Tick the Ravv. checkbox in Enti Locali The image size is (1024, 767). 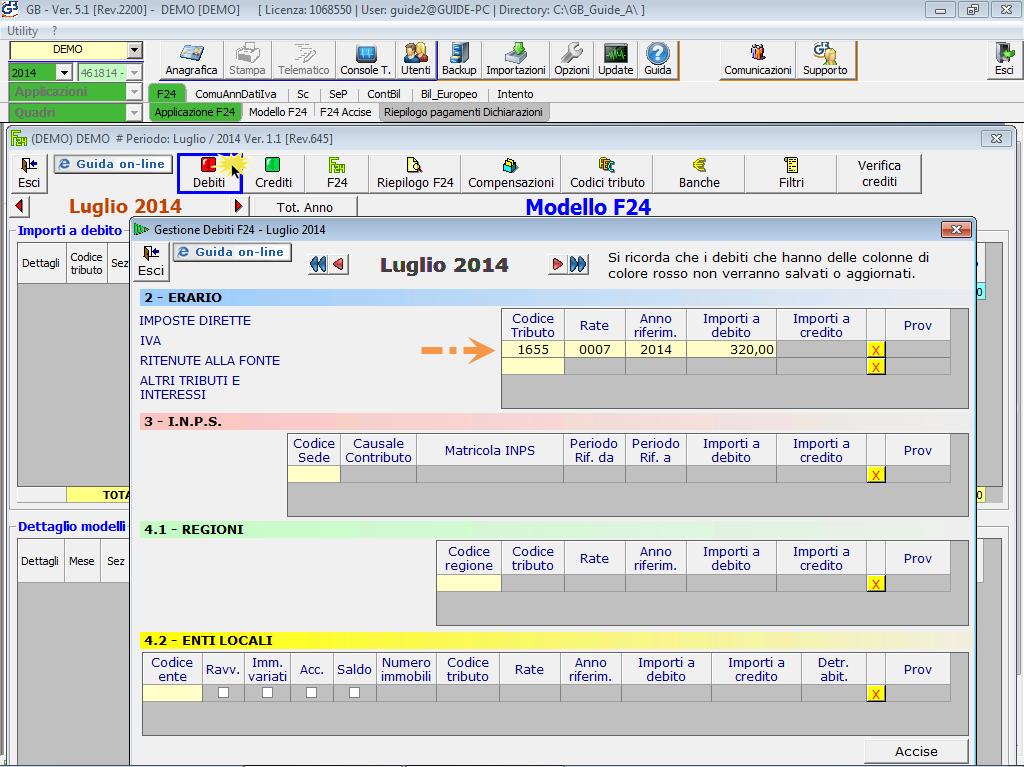click(x=223, y=693)
